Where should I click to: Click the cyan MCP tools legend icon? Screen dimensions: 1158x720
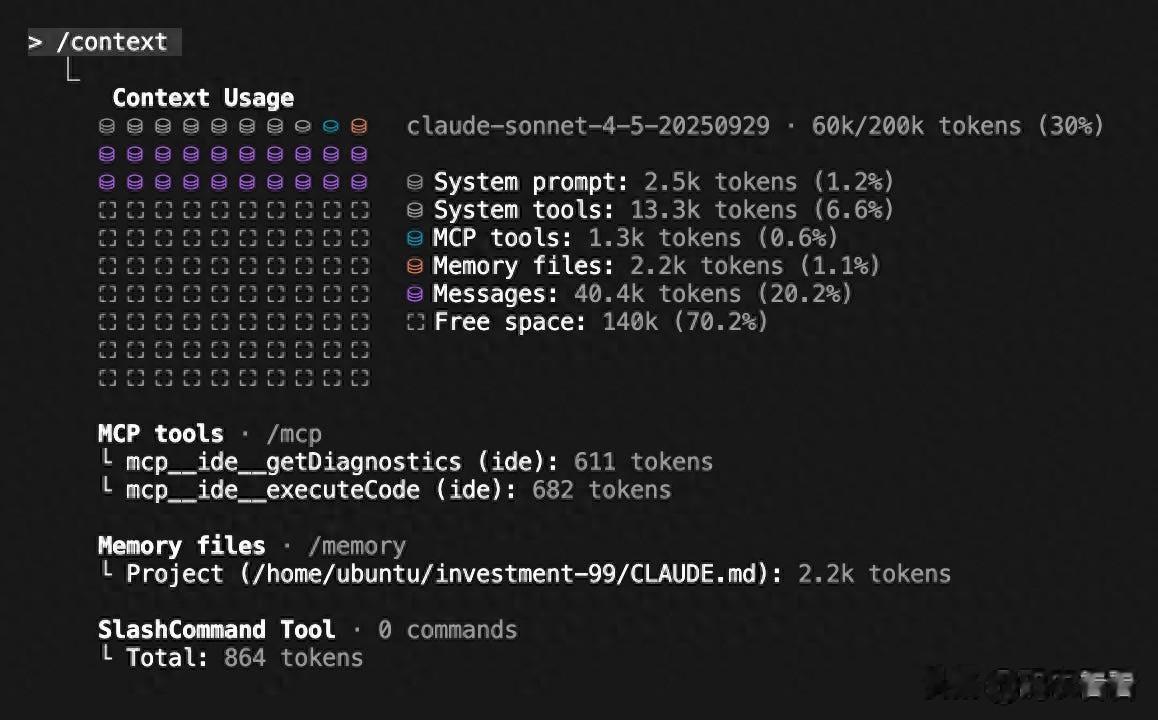415,239
